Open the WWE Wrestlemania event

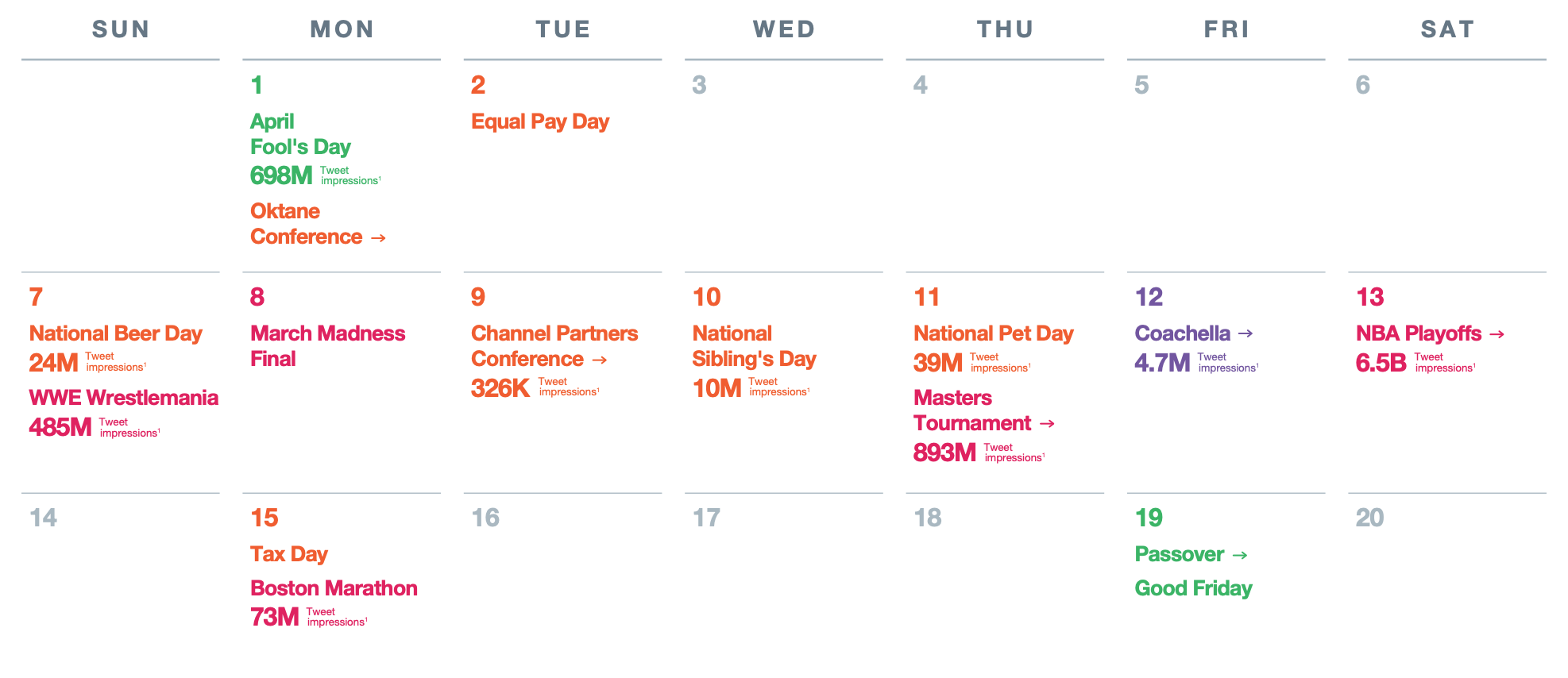coord(123,398)
